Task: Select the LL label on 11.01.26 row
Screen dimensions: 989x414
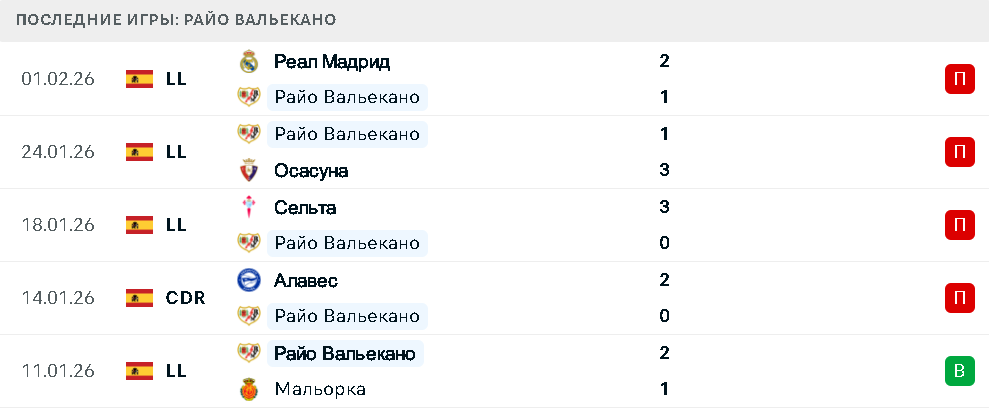Action: 176,371
